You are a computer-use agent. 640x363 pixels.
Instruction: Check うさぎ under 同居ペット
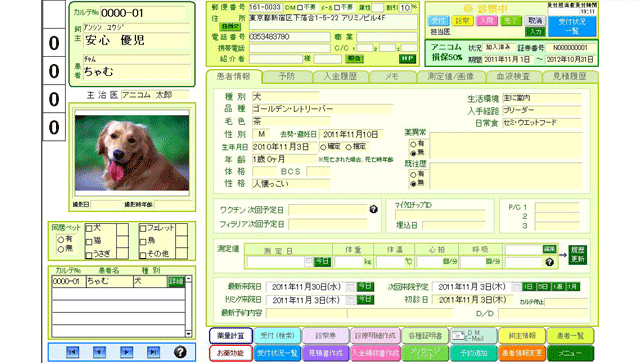(89, 256)
